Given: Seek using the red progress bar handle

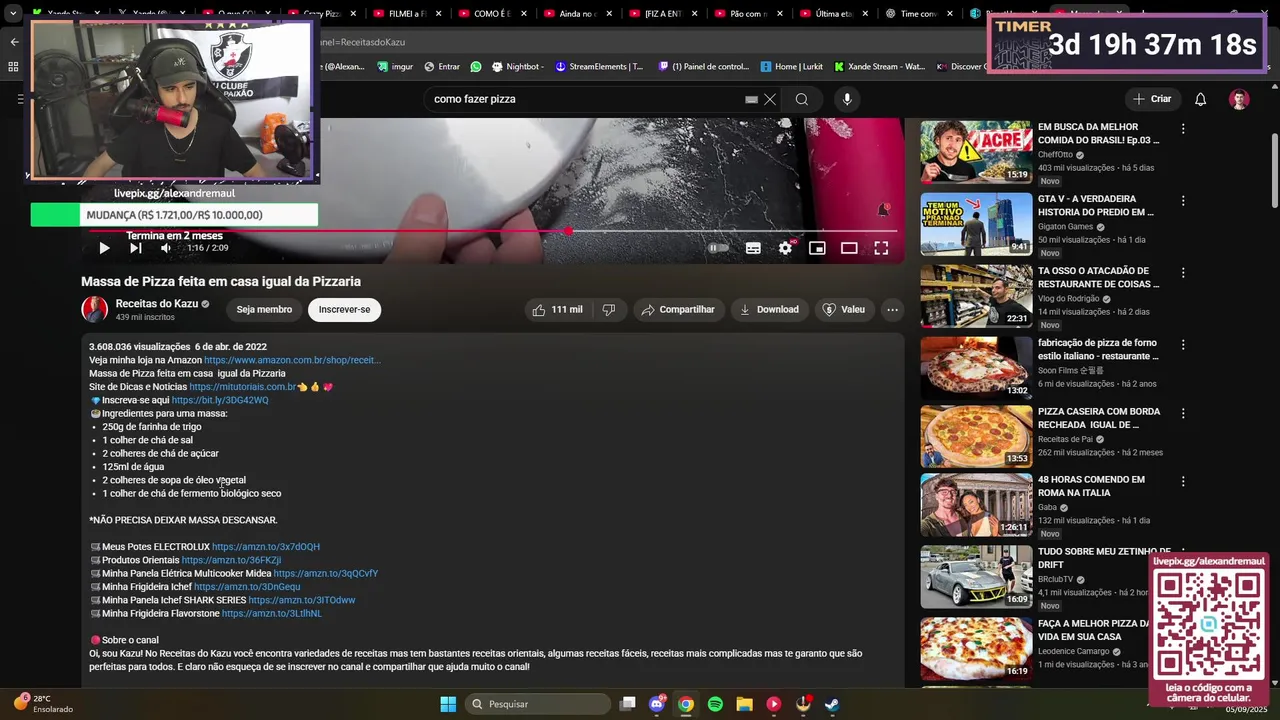Looking at the screenshot, I should pyautogui.click(x=568, y=231).
